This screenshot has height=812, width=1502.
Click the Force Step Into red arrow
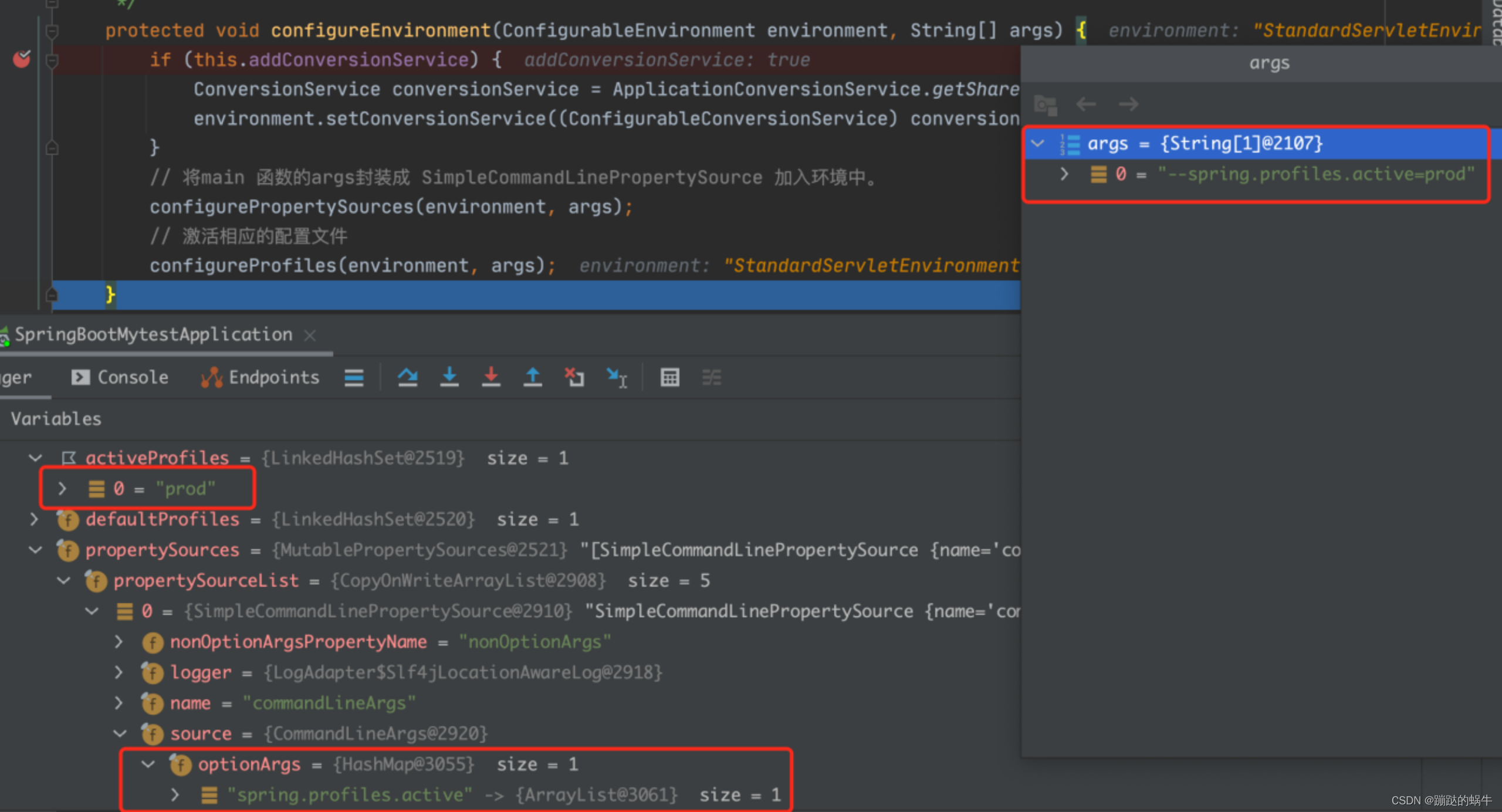pos(491,377)
